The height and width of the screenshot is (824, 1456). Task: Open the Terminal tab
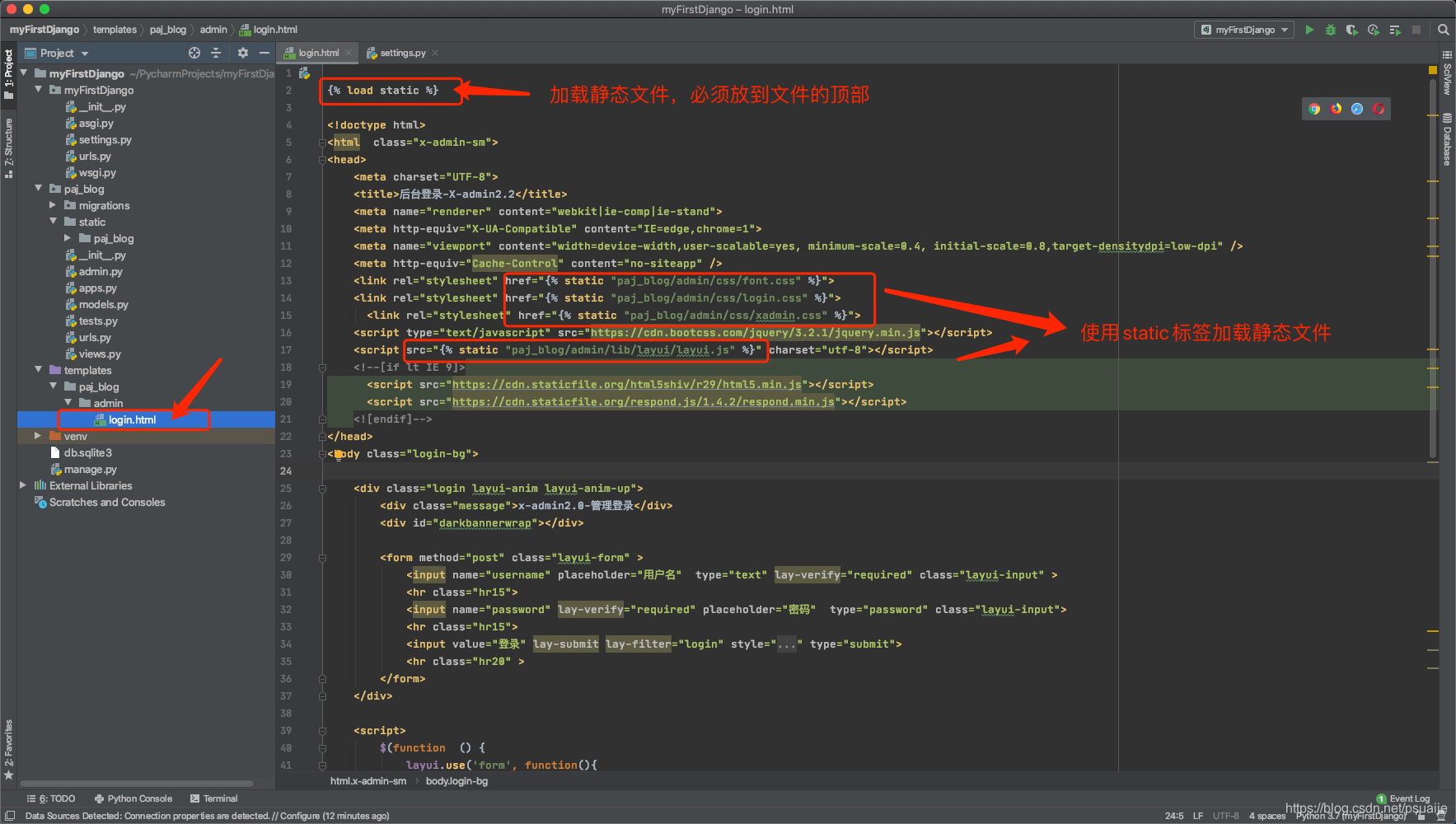click(214, 798)
